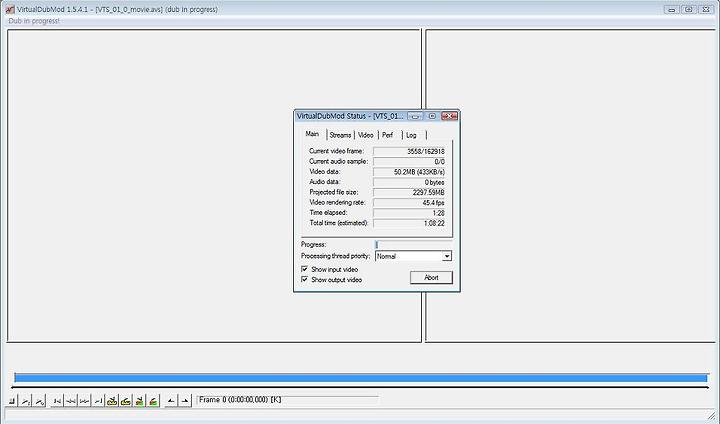This screenshot has height=424, width=720.
Task: Step one frame forward
Action: [84, 401]
